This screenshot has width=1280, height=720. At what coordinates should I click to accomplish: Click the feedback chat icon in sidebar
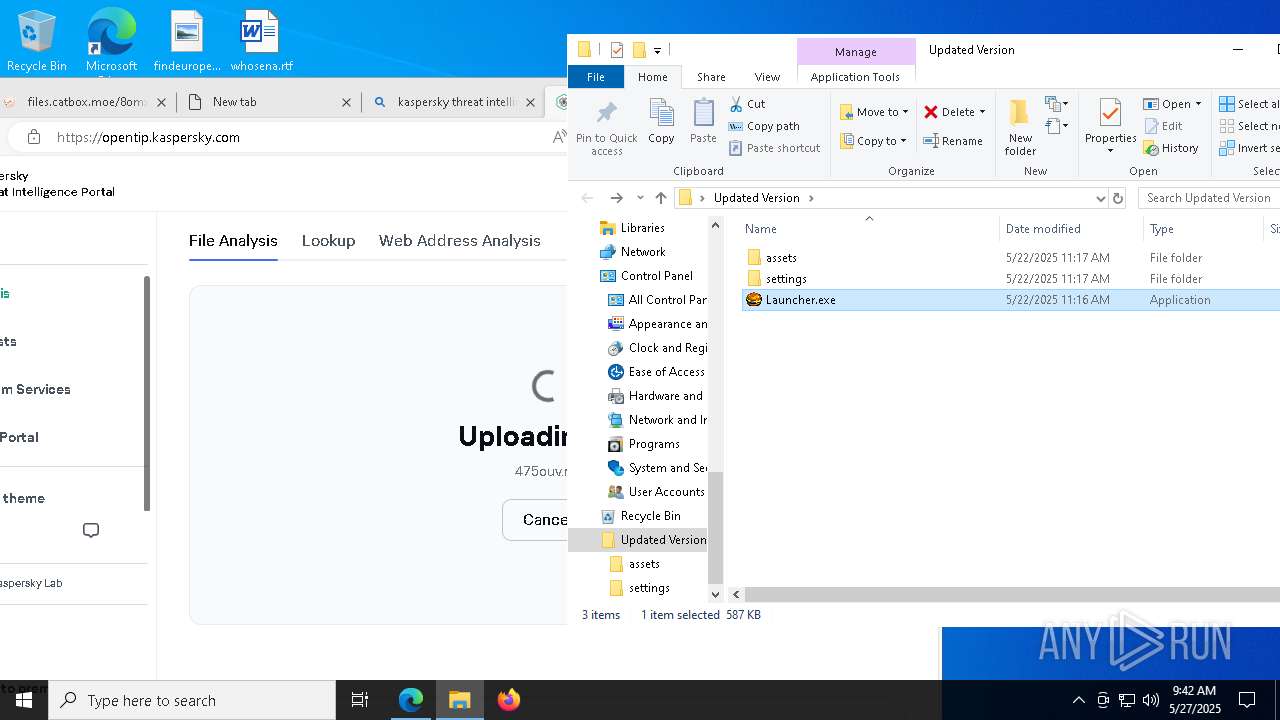pos(91,530)
